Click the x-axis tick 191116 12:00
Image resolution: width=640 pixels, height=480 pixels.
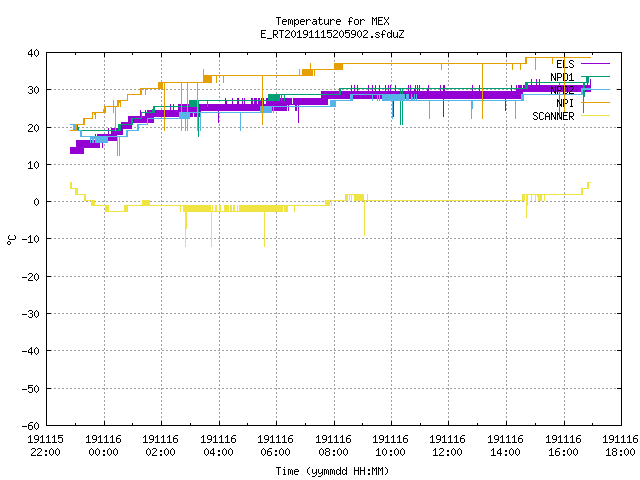click(x=448, y=446)
